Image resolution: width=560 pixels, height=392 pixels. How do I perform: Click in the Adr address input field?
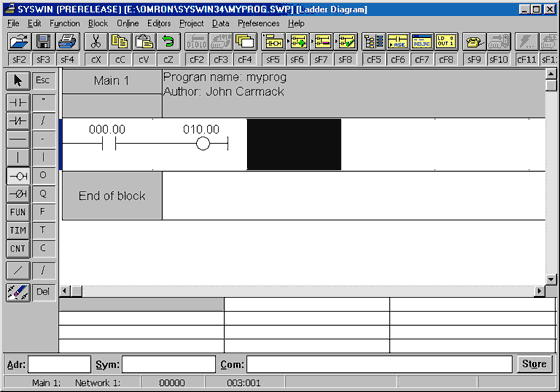point(59,364)
